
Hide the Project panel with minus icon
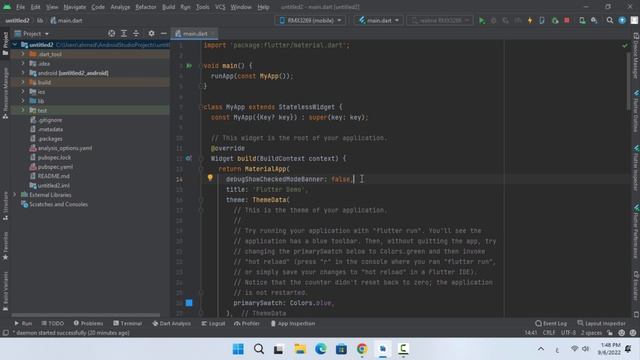pyautogui.click(x=164, y=33)
